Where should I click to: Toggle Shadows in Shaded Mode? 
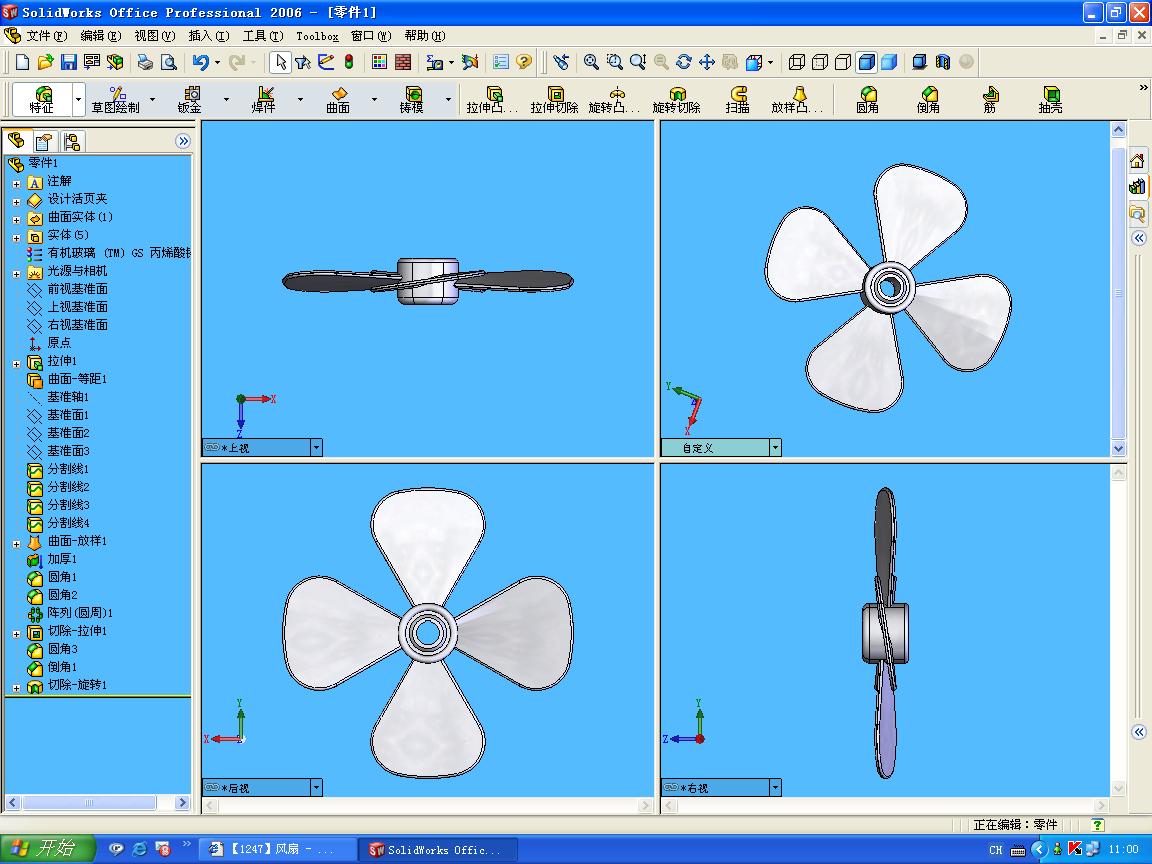919,62
